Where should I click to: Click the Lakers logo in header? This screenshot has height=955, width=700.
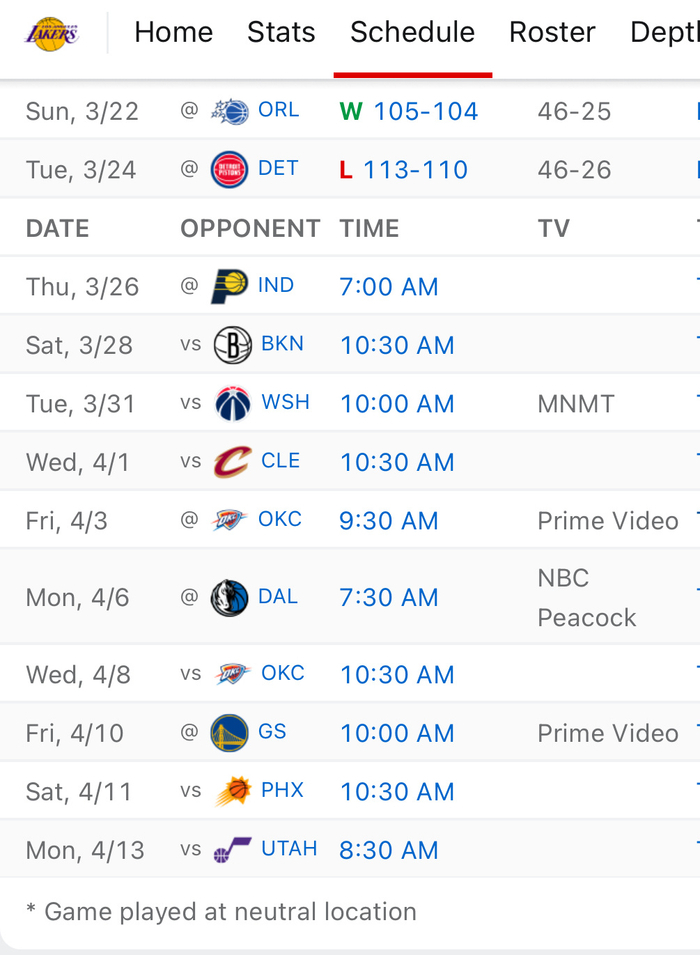(x=51, y=33)
